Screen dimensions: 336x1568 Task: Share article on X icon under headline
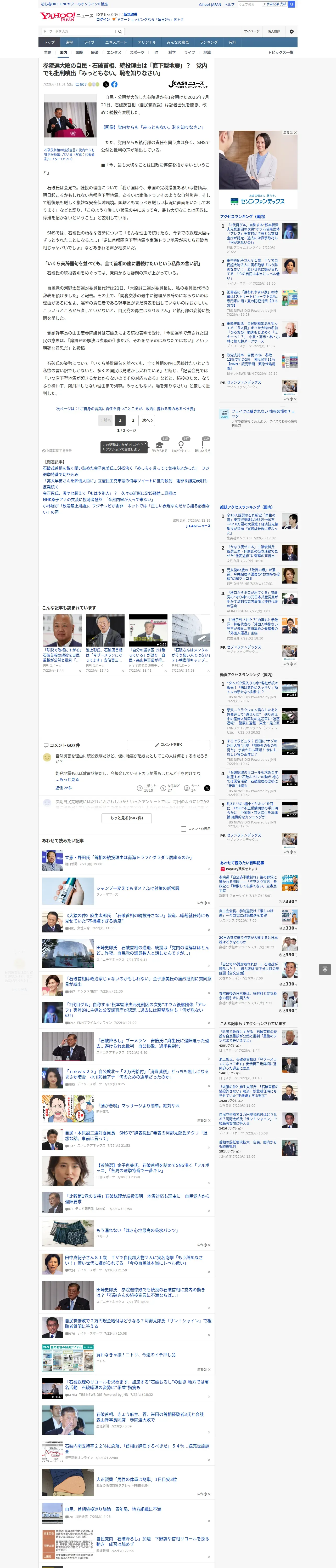pos(106,85)
